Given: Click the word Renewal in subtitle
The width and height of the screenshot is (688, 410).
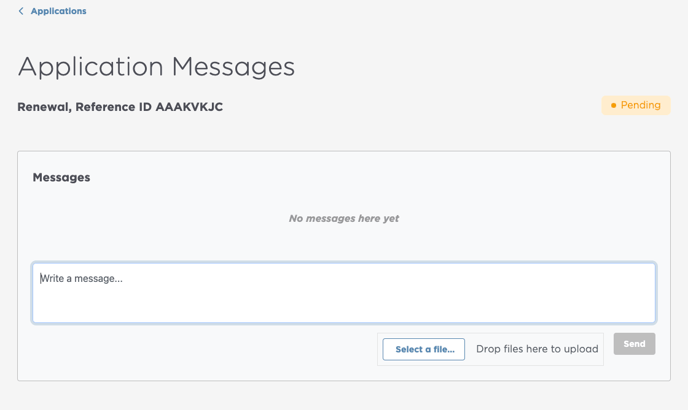Looking at the screenshot, I should (43, 107).
